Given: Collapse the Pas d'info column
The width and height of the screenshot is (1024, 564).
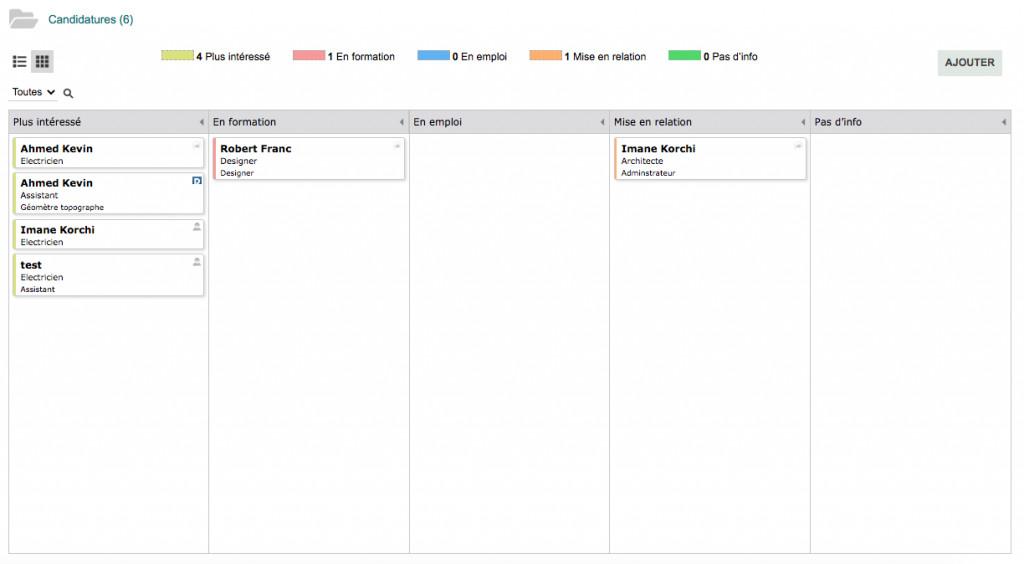Looking at the screenshot, I should tap(1003, 122).
